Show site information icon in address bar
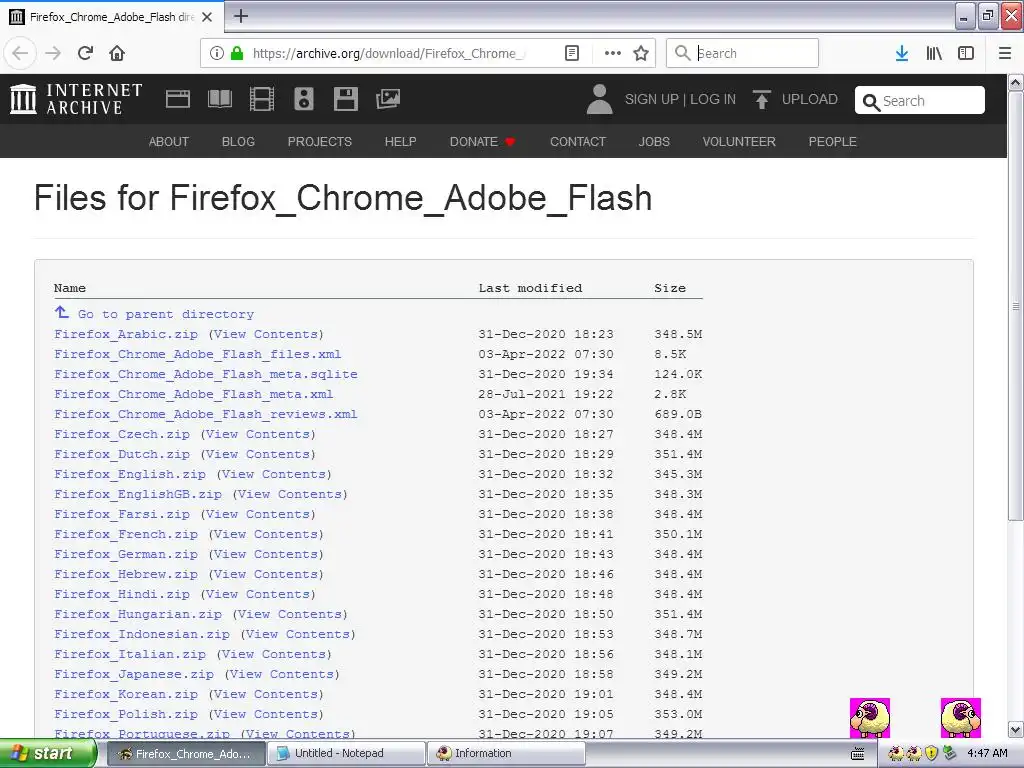Image resolution: width=1024 pixels, height=768 pixels. (x=217, y=53)
